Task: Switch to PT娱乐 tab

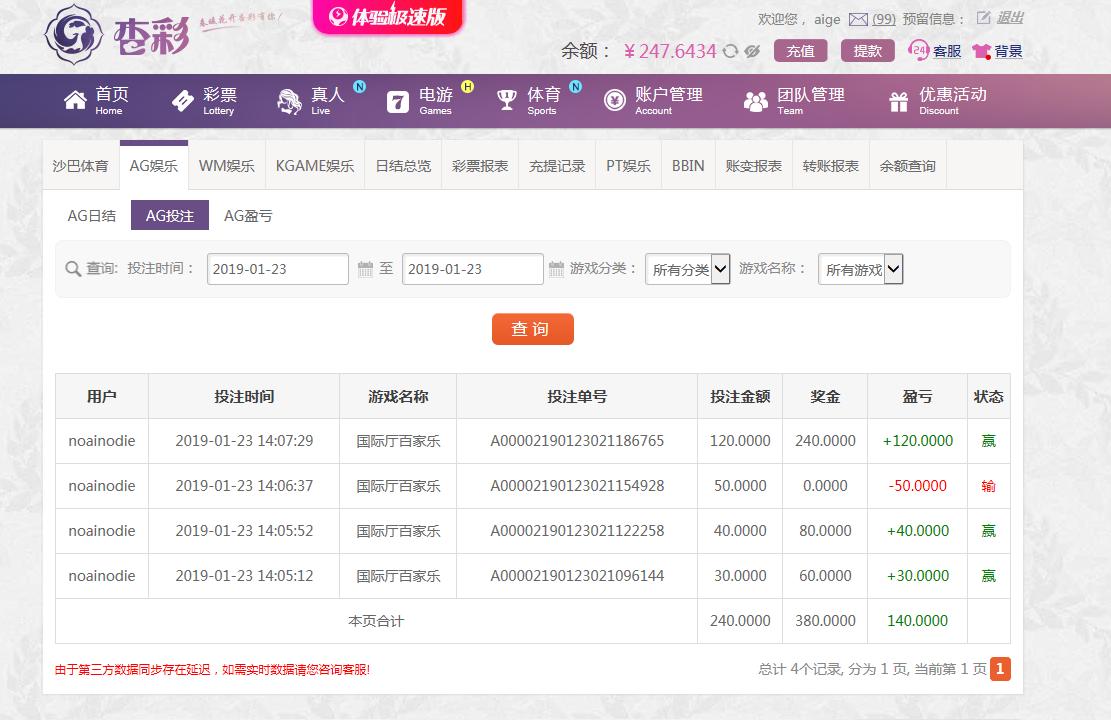Action: point(628,166)
